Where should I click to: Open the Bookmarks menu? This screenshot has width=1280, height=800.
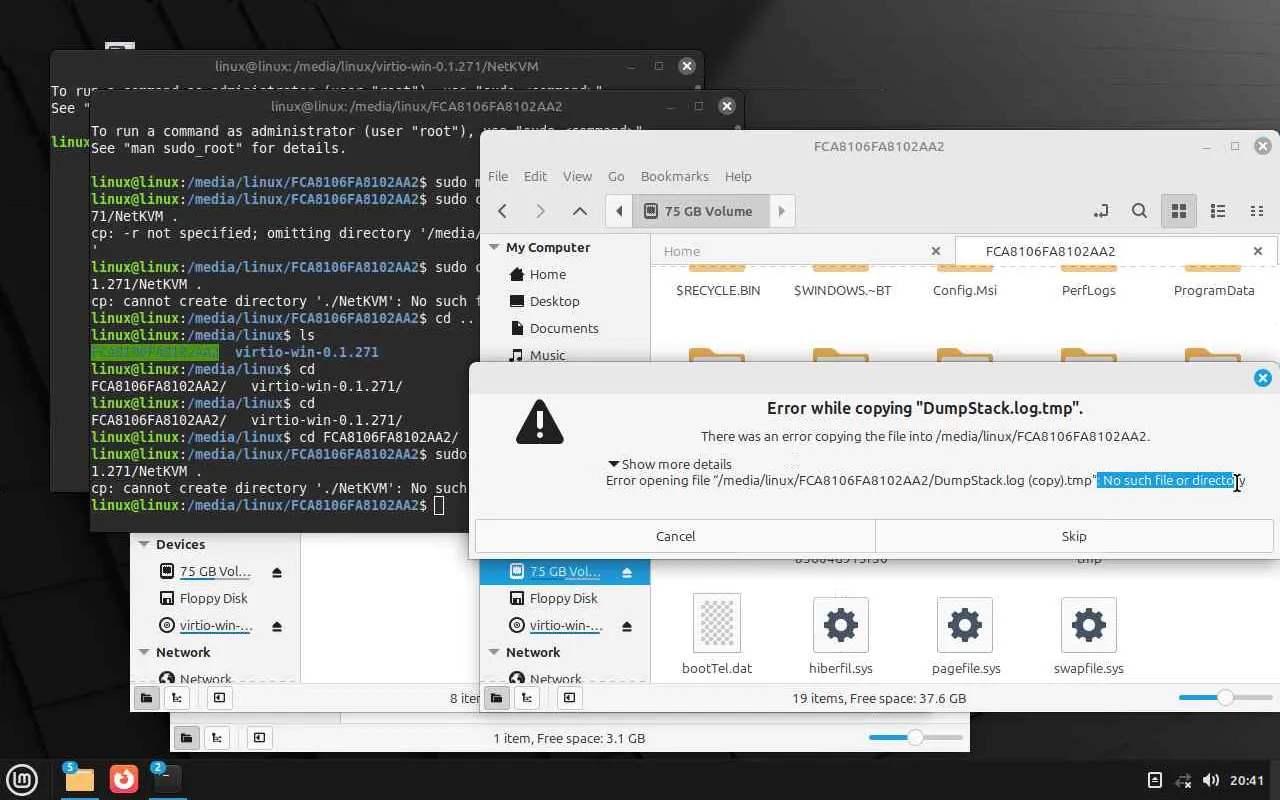click(x=674, y=176)
